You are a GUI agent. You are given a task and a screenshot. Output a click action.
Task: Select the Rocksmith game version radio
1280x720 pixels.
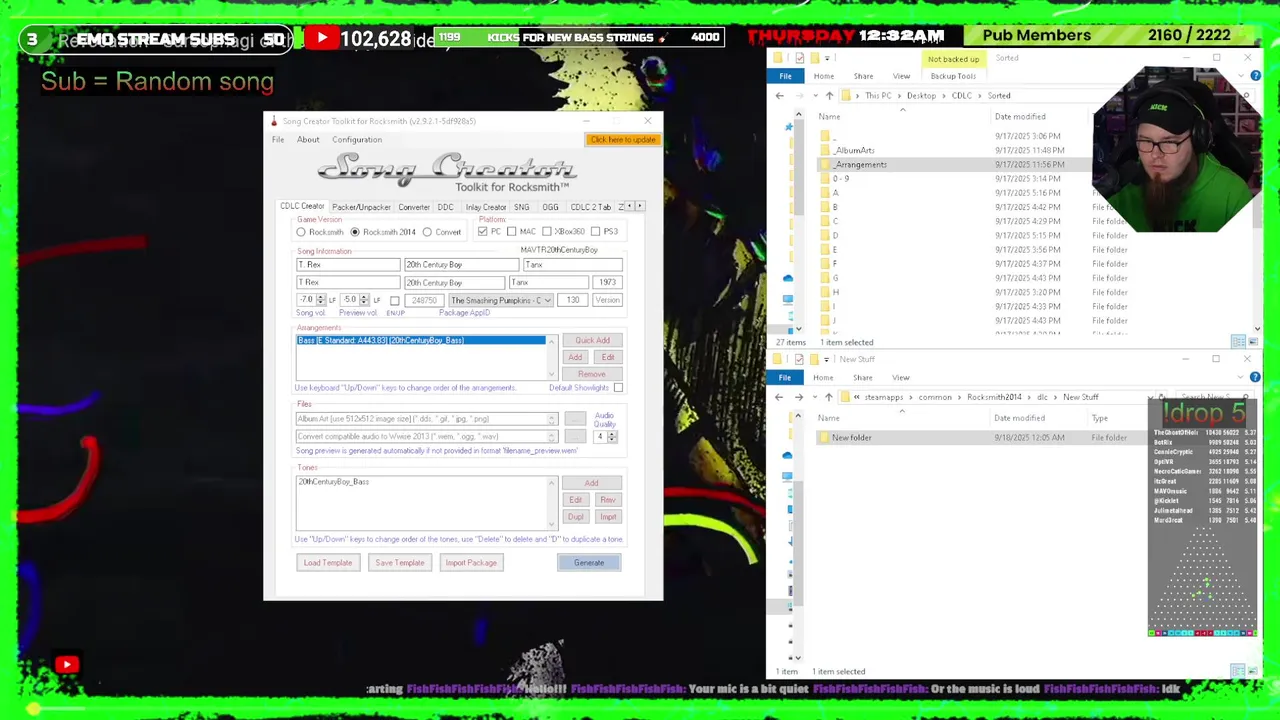click(301, 232)
